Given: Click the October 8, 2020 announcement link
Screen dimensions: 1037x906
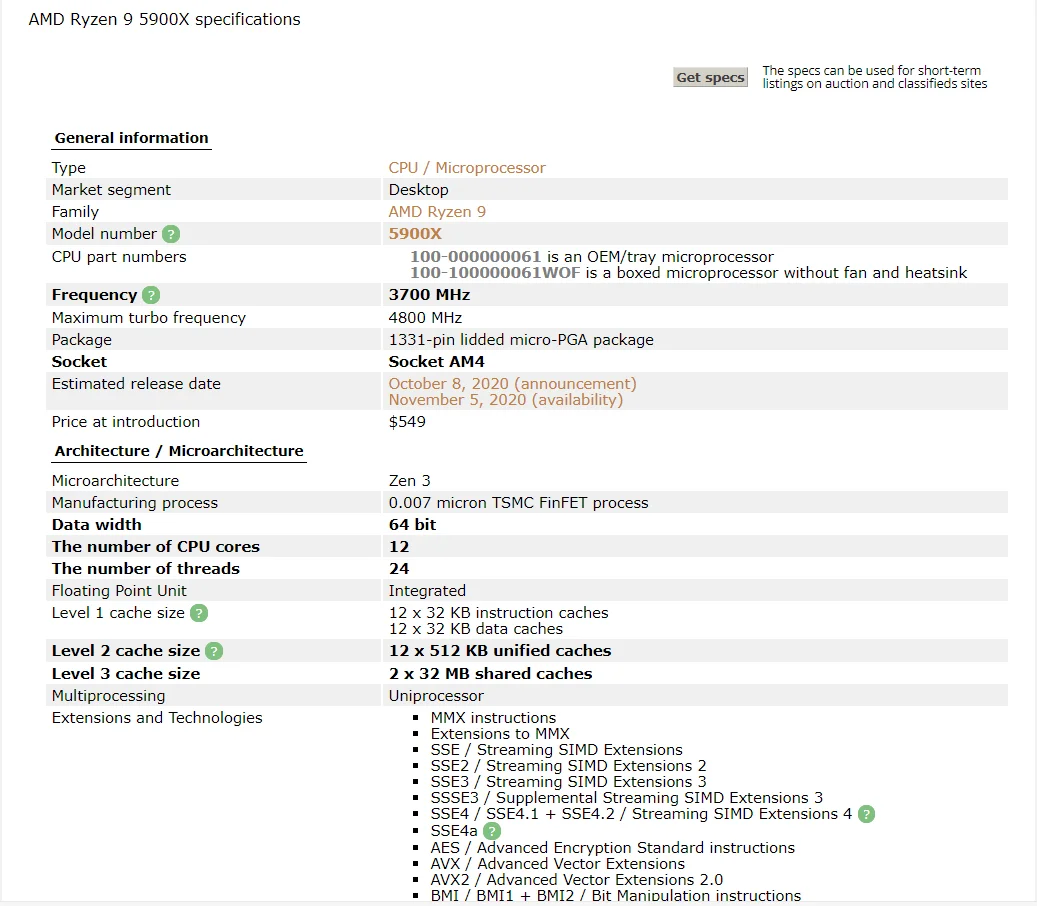Looking at the screenshot, I should click(x=513, y=384).
